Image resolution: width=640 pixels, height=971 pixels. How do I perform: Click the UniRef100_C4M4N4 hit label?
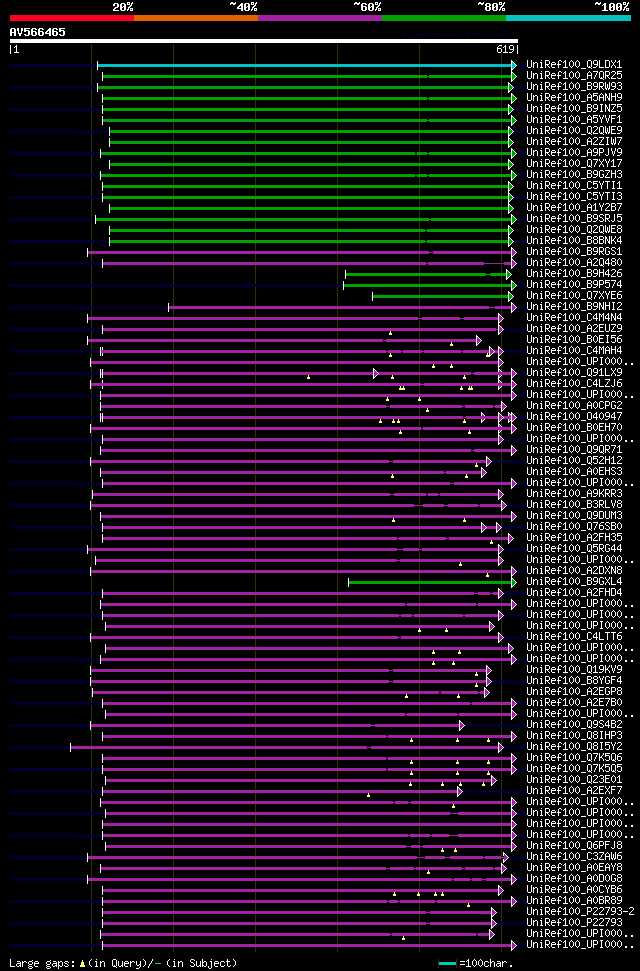574,318
